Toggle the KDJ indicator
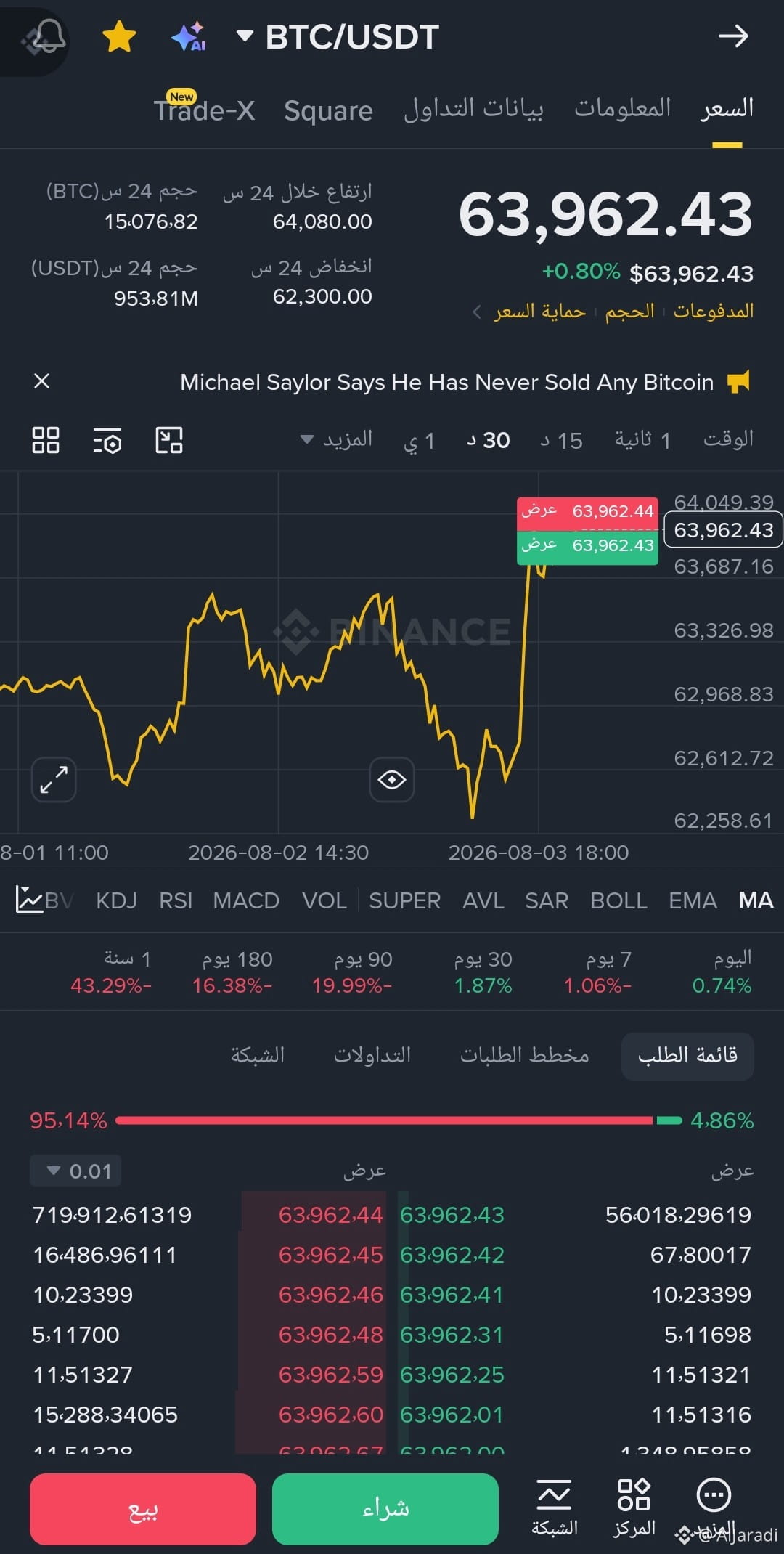Viewport: 784px width, 1554px height. [x=116, y=900]
